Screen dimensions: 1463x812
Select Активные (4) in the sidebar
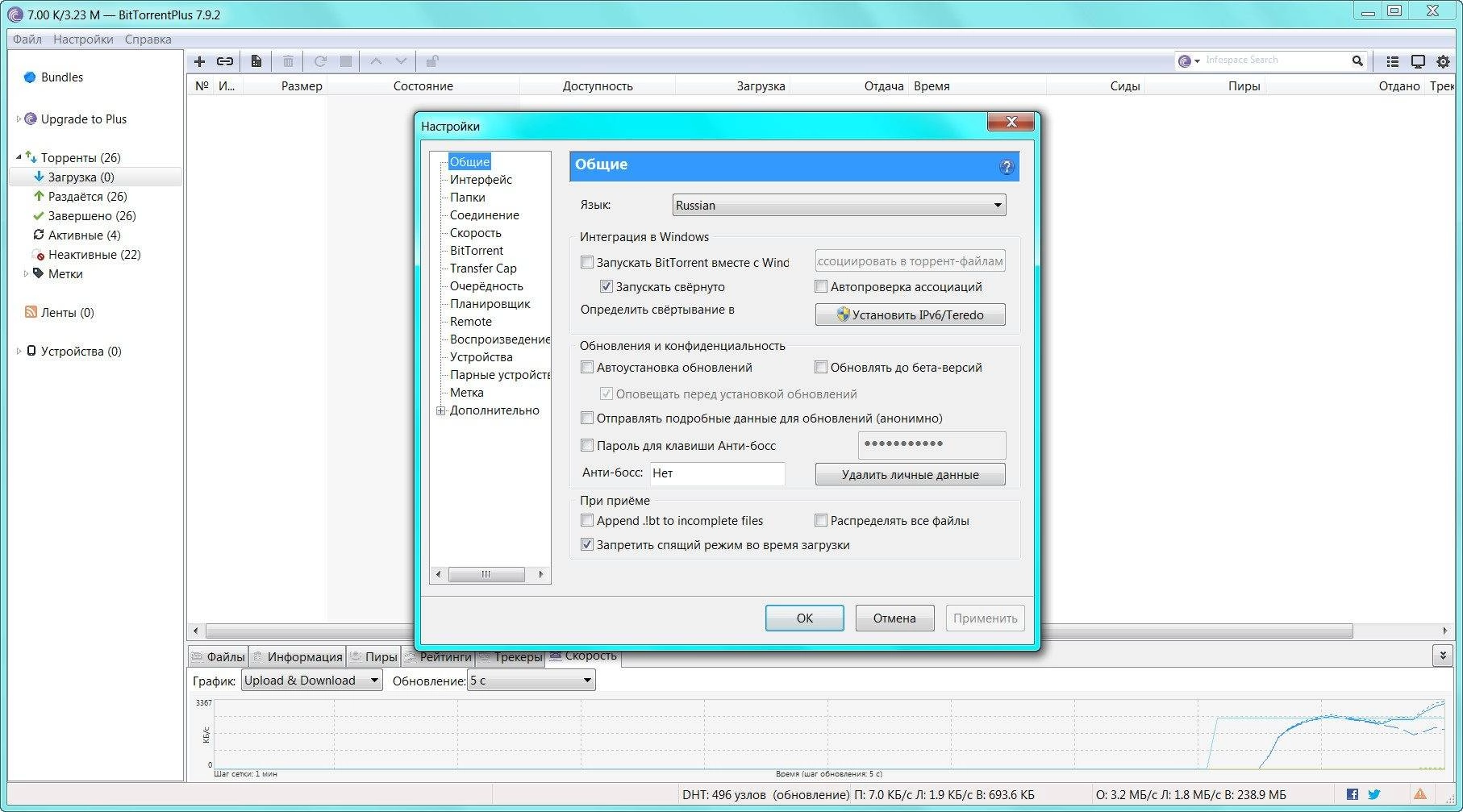click(84, 235)
